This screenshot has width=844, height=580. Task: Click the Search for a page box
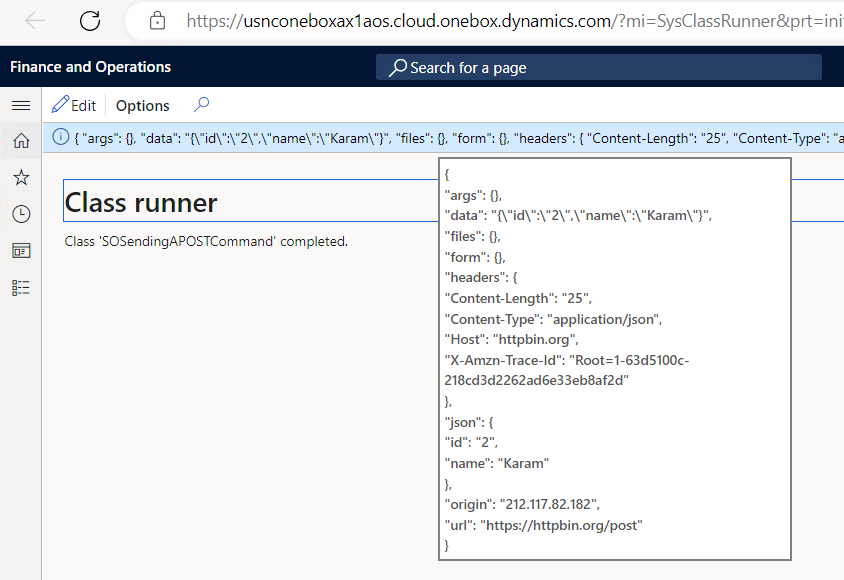(599, 67)
